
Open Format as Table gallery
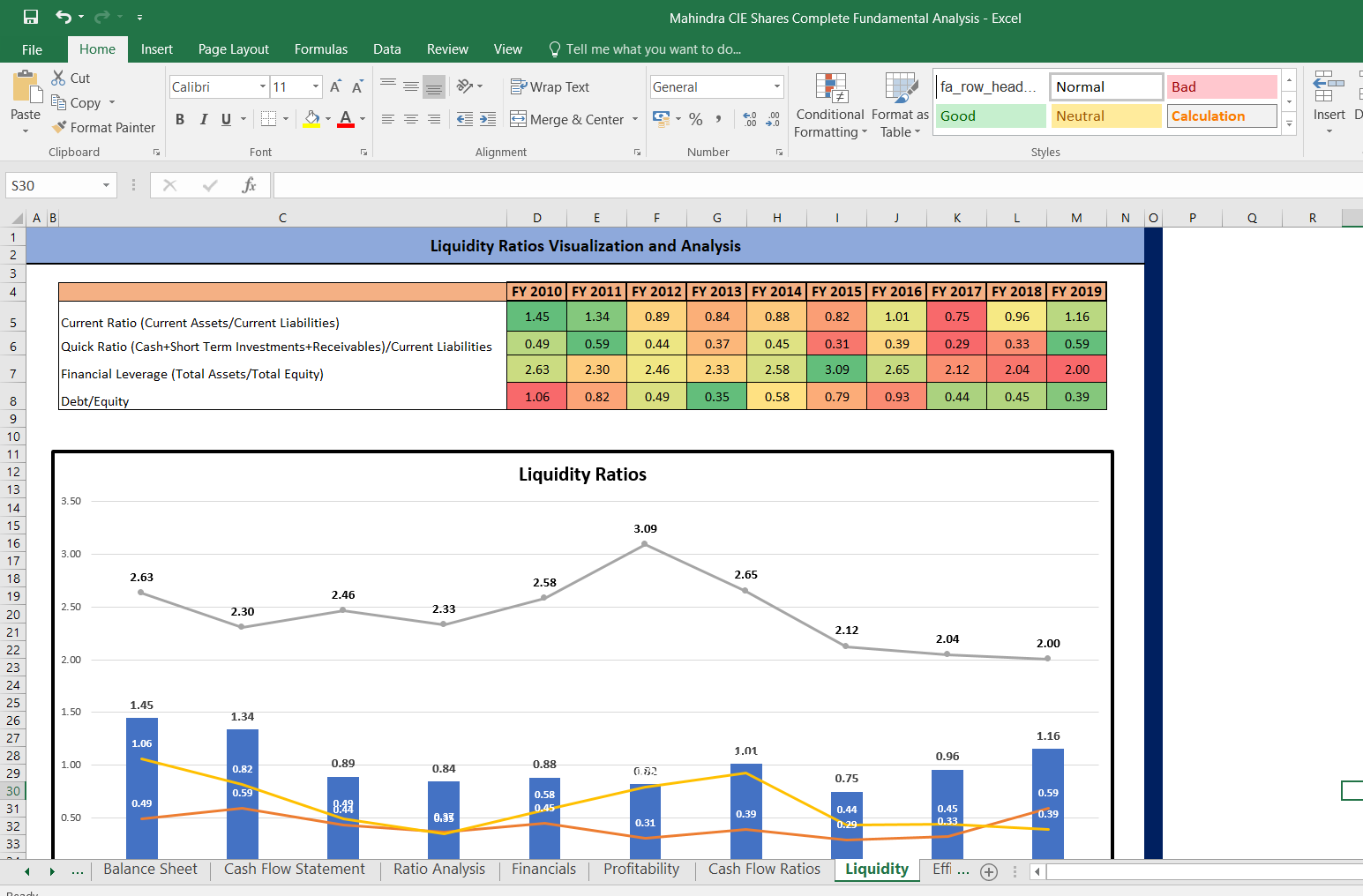coord(900,105)
